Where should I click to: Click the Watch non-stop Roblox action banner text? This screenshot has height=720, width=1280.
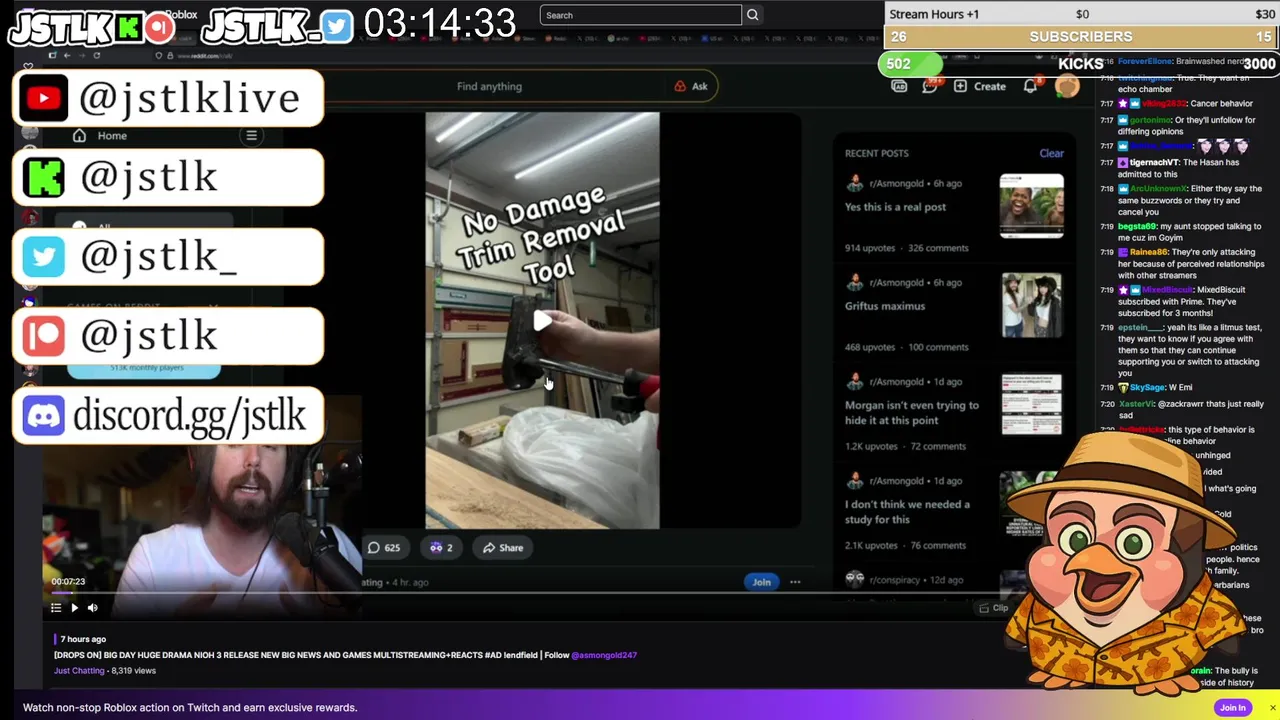pos(190,707)
